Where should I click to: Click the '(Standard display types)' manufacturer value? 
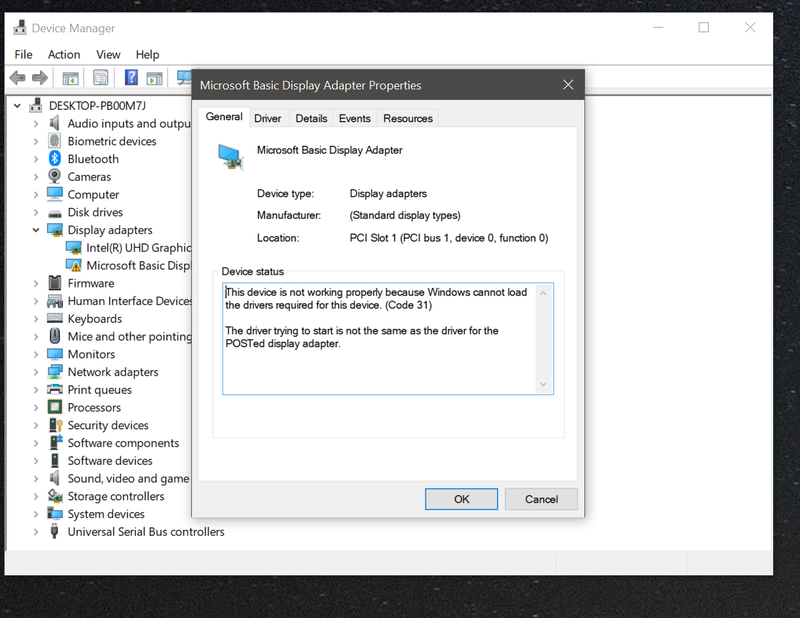coord(405,215)
